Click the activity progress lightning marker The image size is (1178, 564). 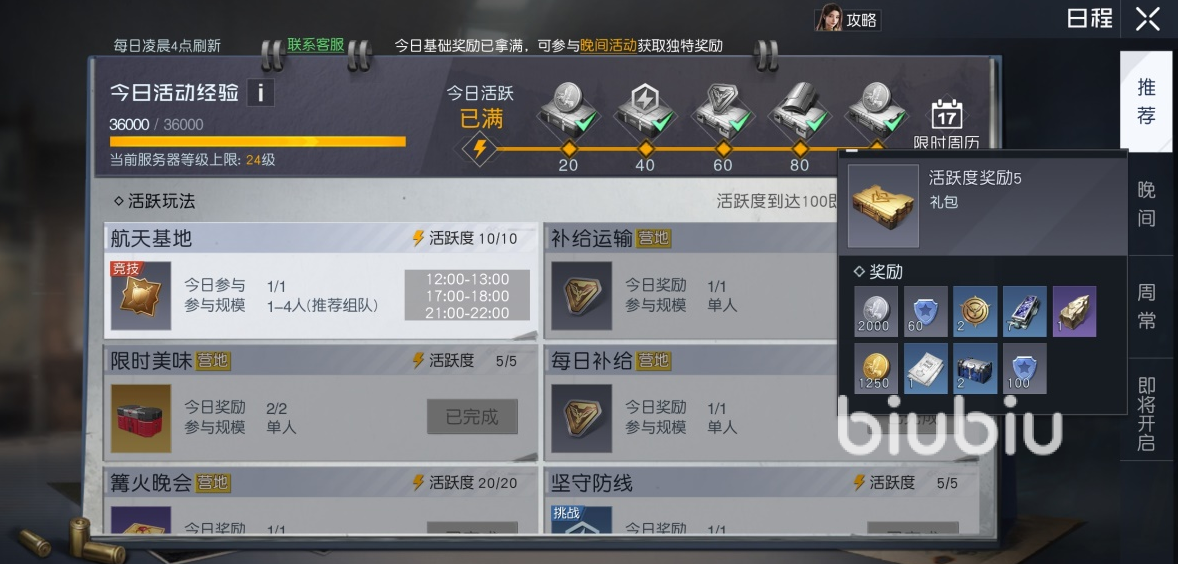(479, 149)
